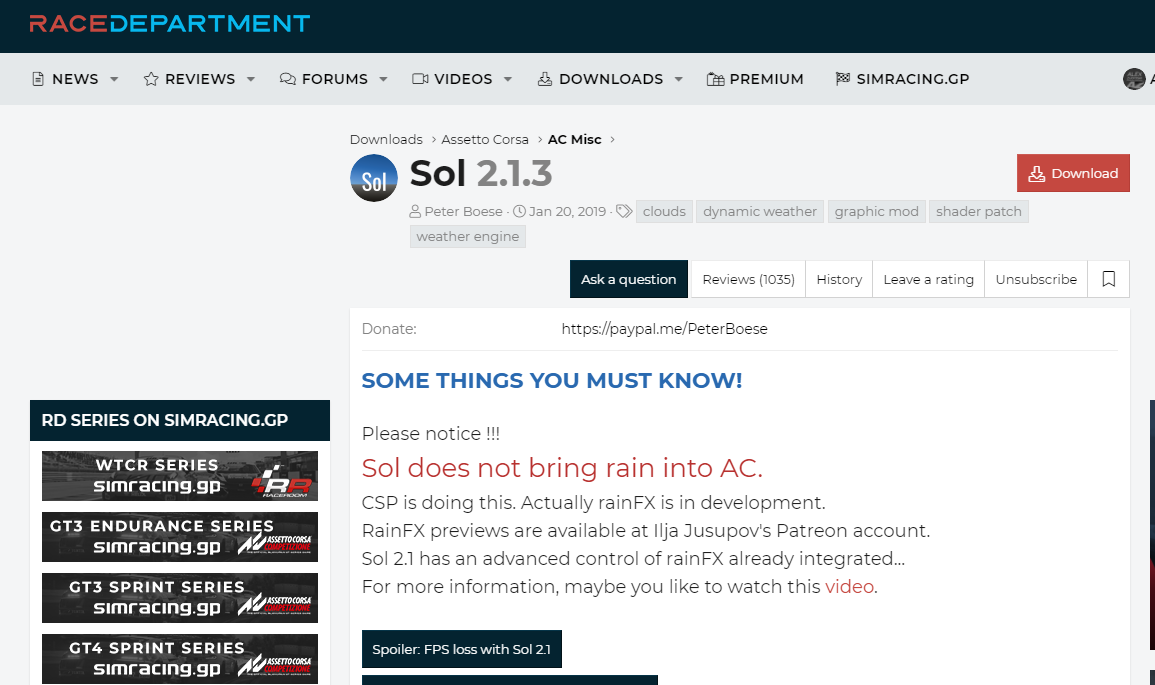Click the Jan 20, 2019 date

567,211
